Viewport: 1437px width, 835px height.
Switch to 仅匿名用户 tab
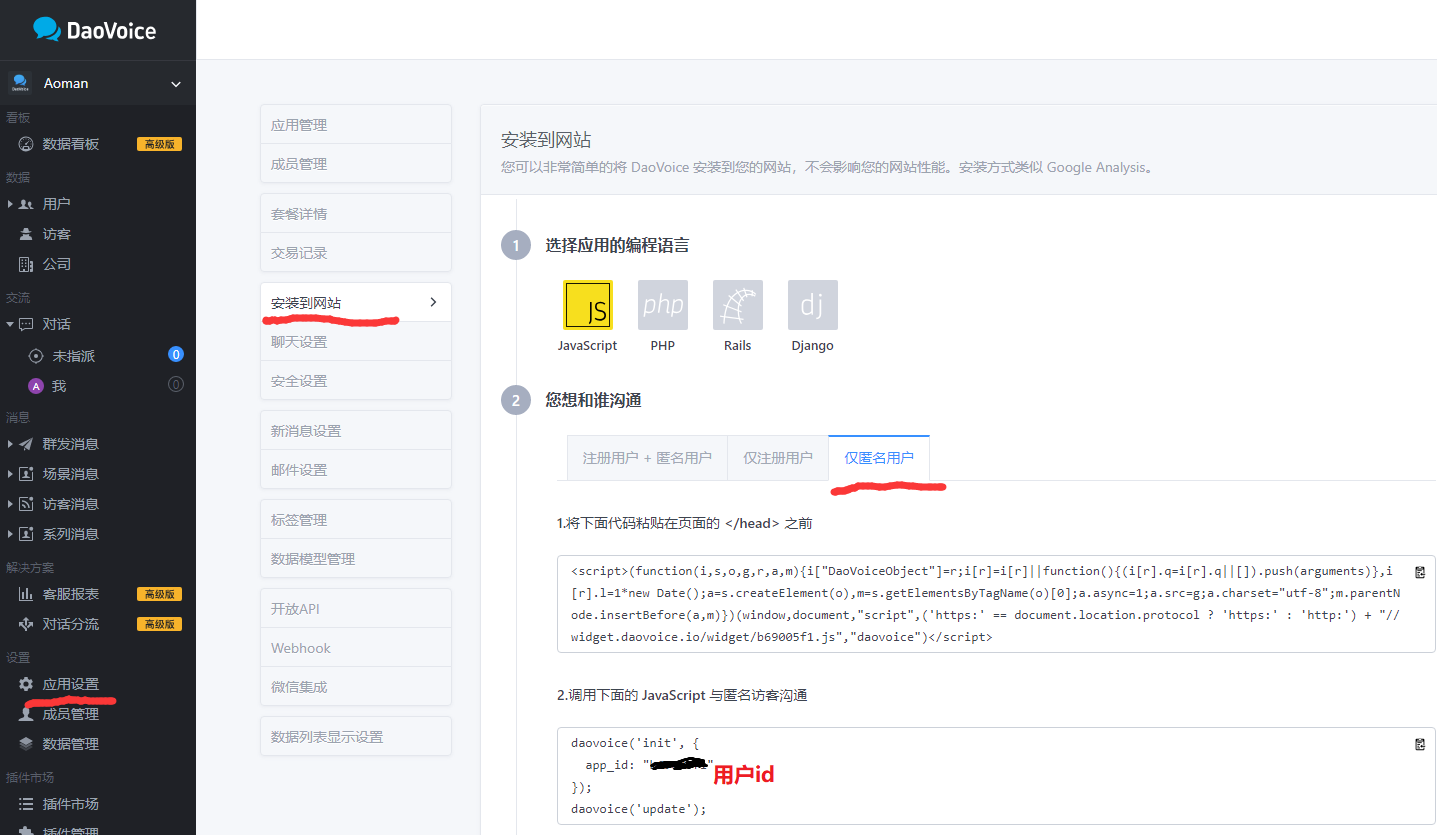[879, 458]
